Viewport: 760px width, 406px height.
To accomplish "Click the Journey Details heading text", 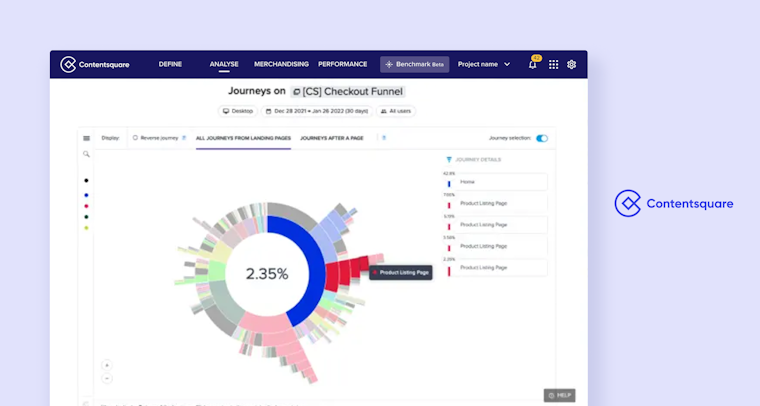I will pyautogui.click(x=478, y=159).
